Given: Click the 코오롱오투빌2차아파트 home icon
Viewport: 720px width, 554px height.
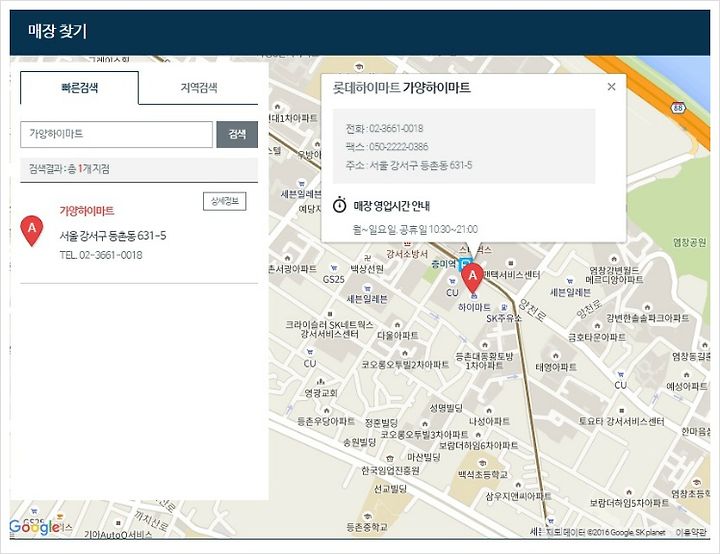Looking at the screenshot, I should point(405,353).
